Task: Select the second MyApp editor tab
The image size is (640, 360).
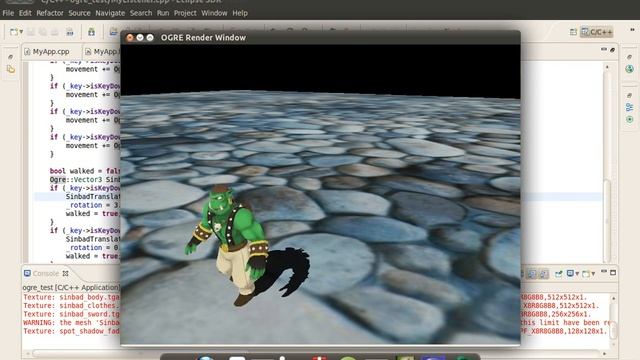Action: click(x=102, y=51)
